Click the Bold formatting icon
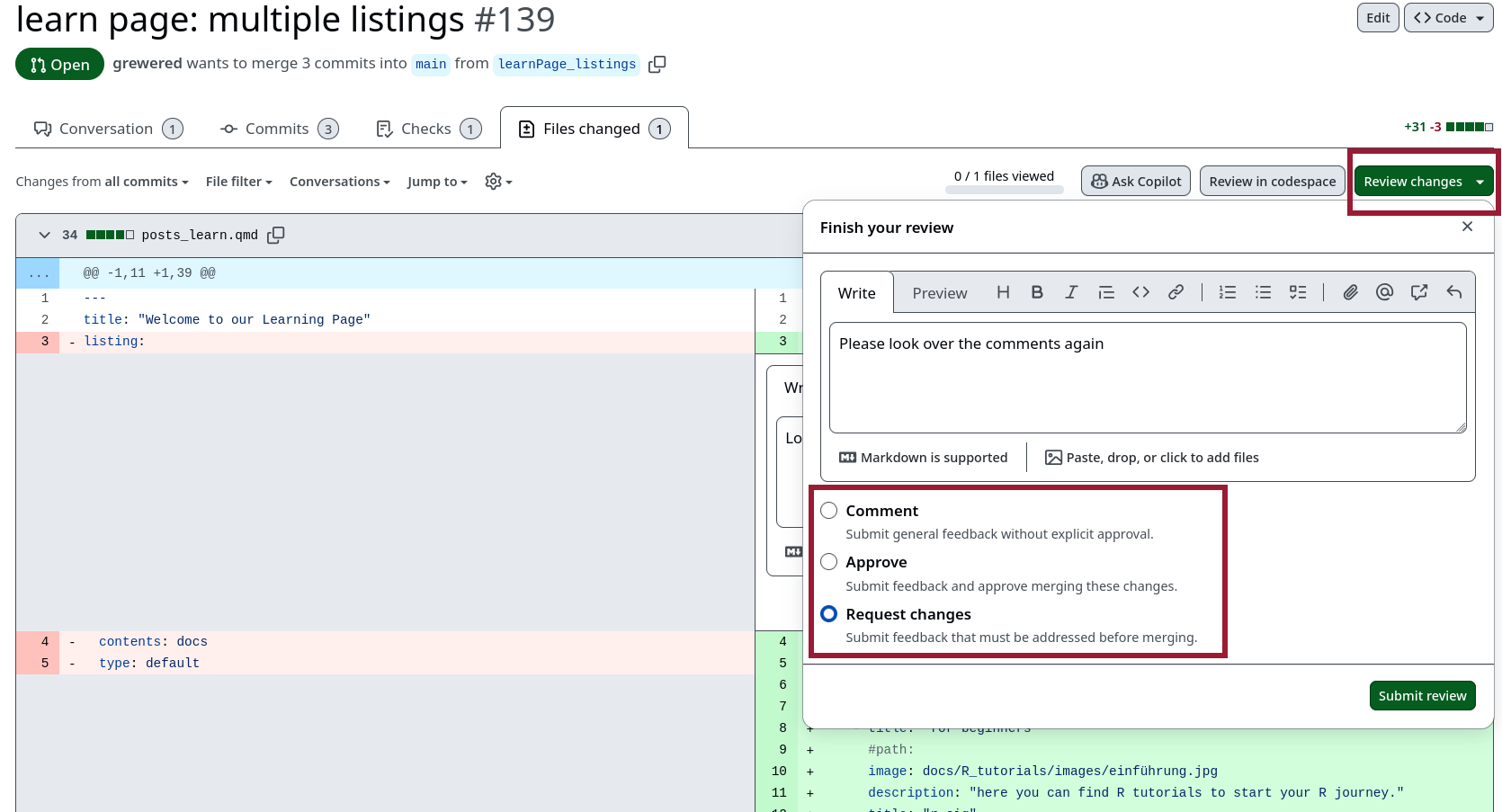1502x812 pixels. click(1037, 292)
